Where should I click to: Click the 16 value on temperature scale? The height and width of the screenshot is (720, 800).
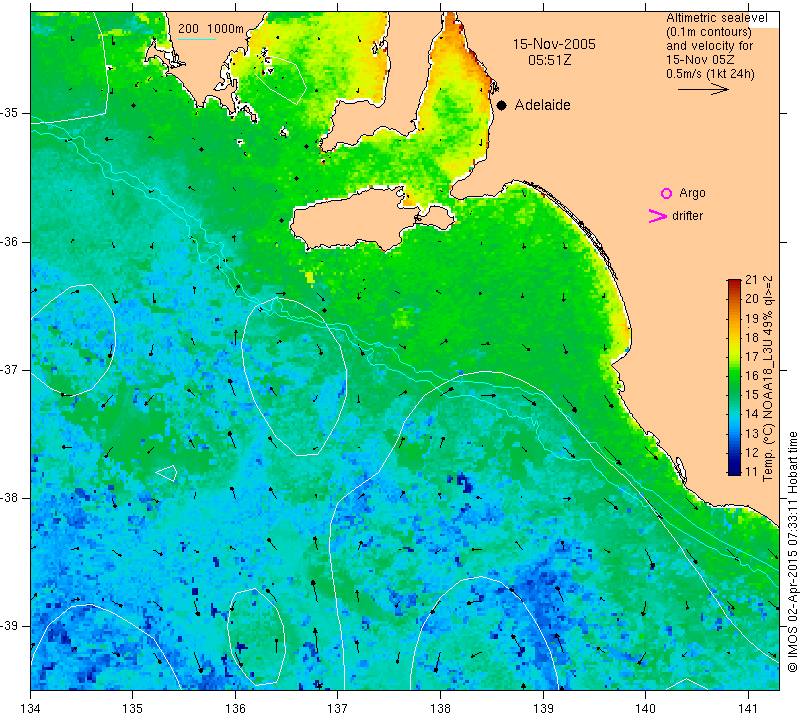[x=752, y=376]
